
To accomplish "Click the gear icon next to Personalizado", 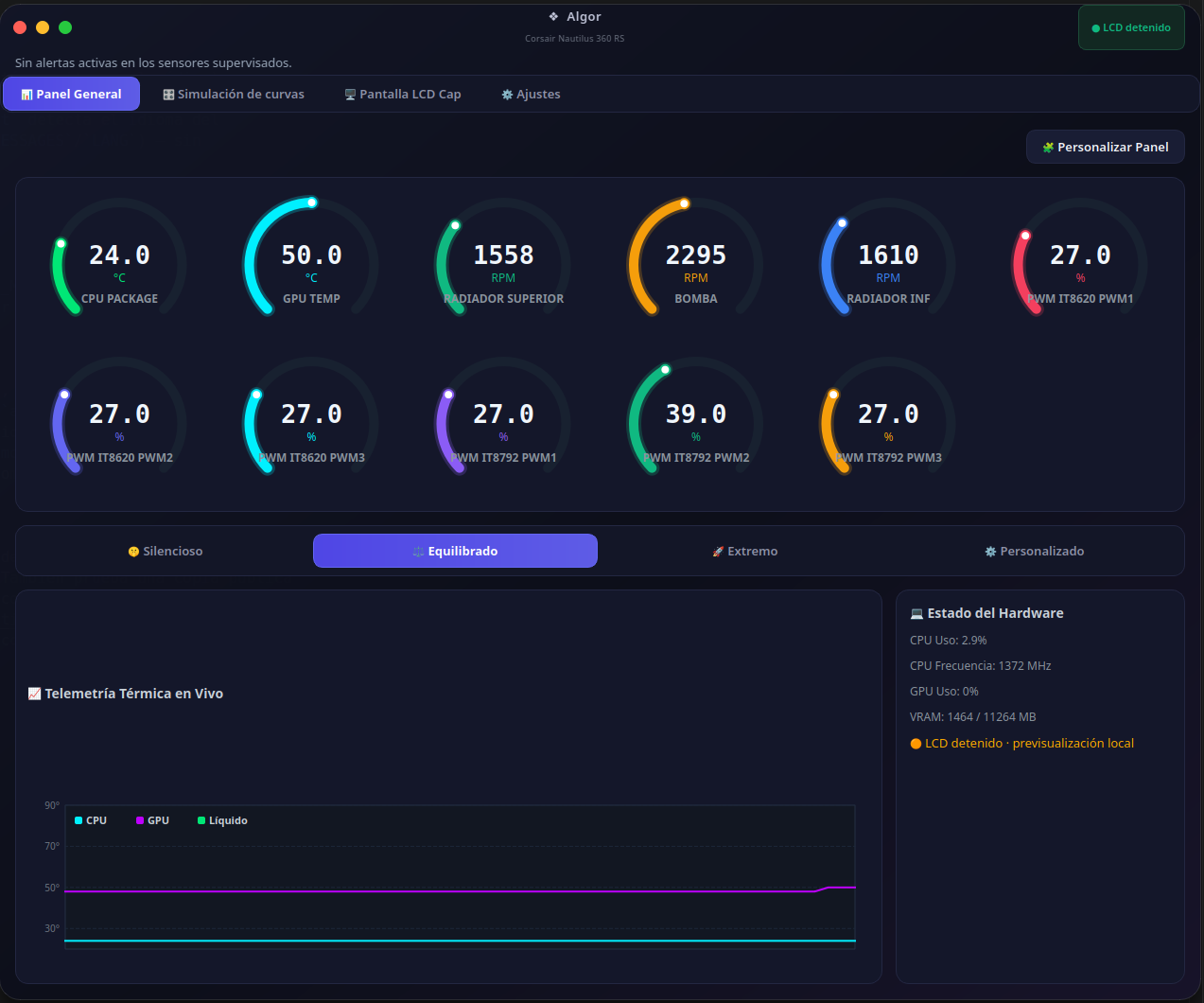I will coord(990,552).
